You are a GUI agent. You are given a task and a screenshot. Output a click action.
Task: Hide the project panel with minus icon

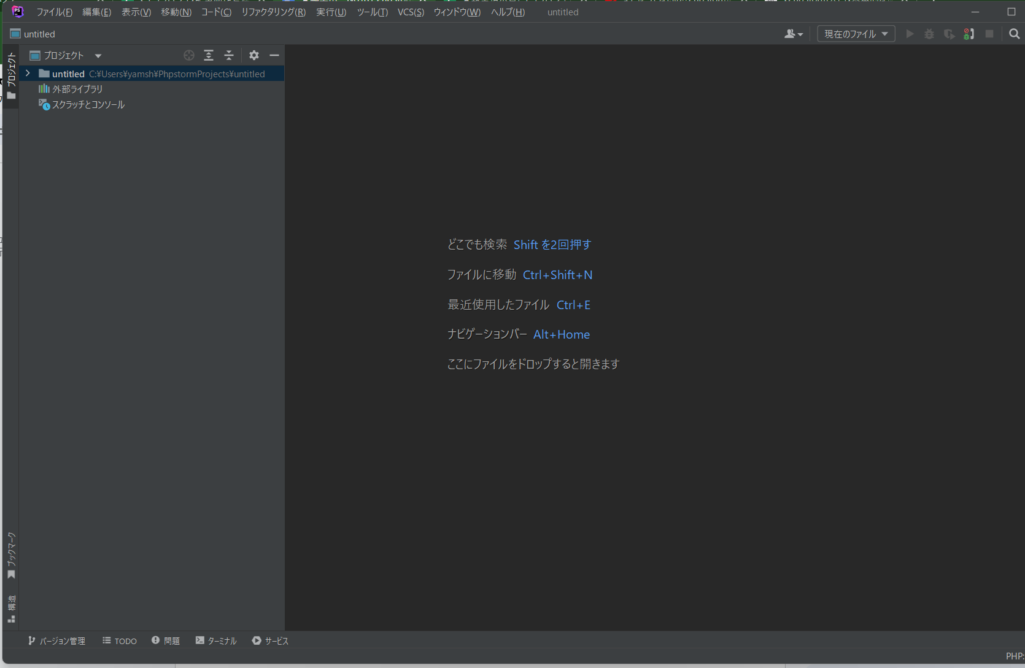pyautogui.click(x=275, y=56)
